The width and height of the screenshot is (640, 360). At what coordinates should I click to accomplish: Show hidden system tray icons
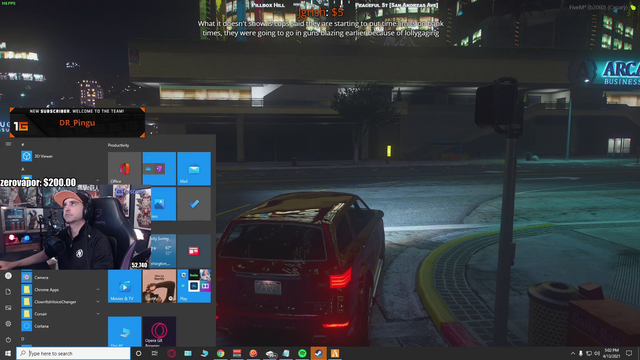click(x=573, y=353)
